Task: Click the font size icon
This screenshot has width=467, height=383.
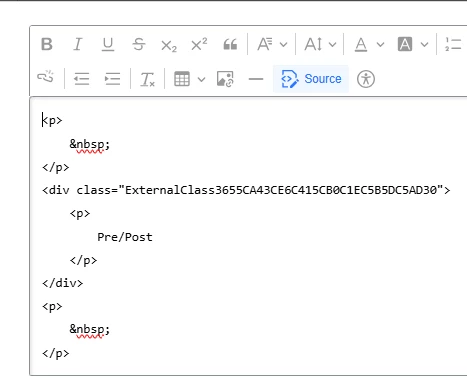Action: coord(313,44)
